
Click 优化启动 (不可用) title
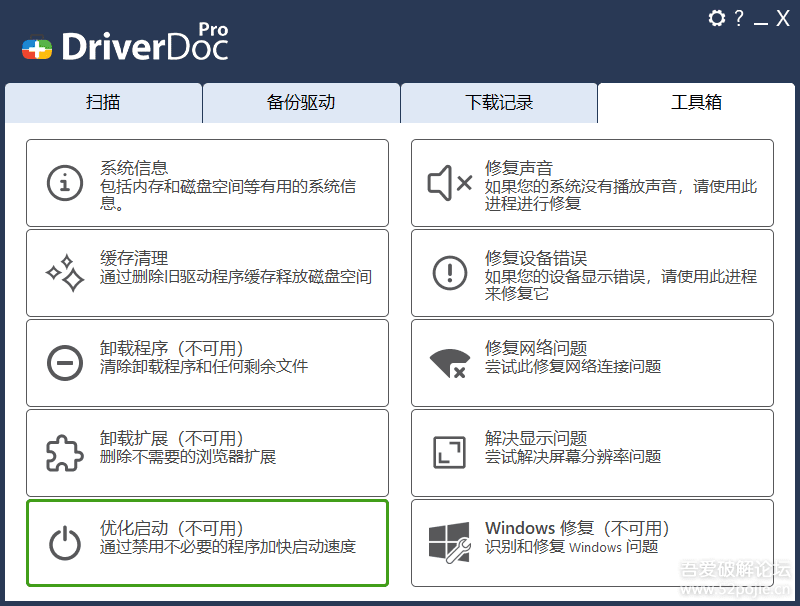171,528
